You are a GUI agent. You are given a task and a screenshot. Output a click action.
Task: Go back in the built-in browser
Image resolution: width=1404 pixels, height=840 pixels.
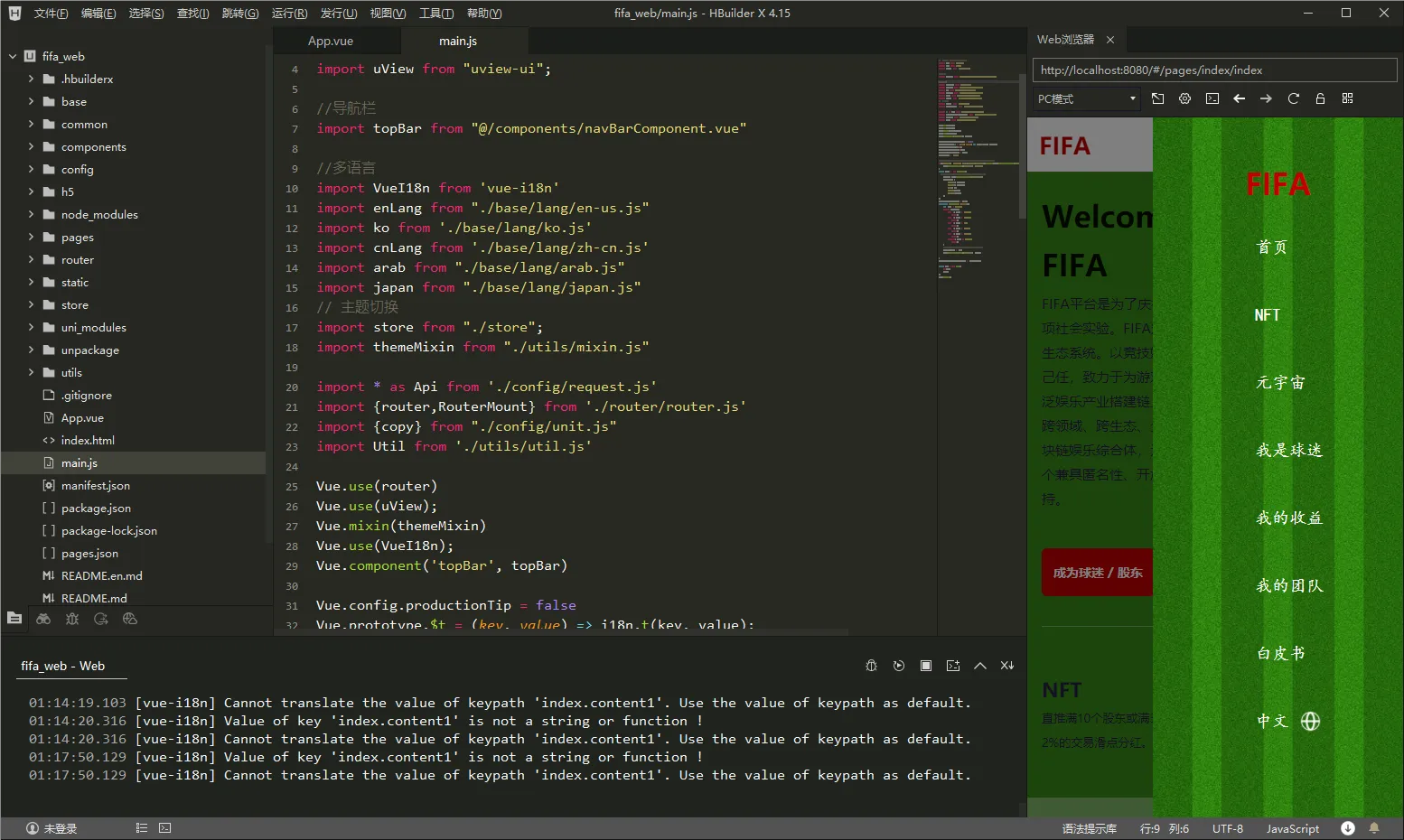pos(1239,98)
